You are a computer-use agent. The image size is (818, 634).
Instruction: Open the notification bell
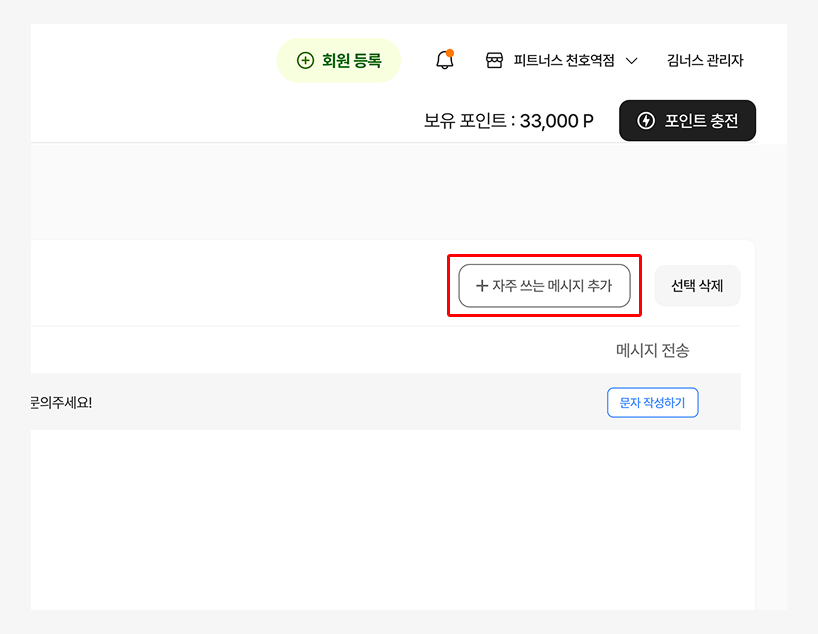[444, 60]
